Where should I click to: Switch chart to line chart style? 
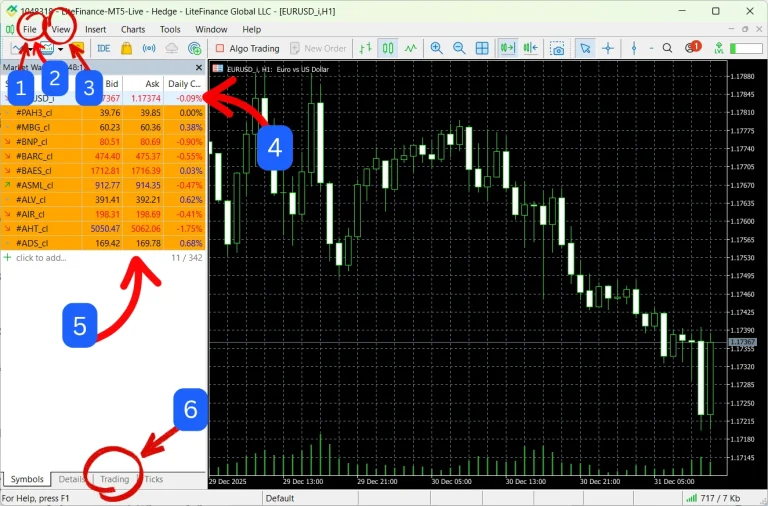pyautogui.click(x=410, y=48)
